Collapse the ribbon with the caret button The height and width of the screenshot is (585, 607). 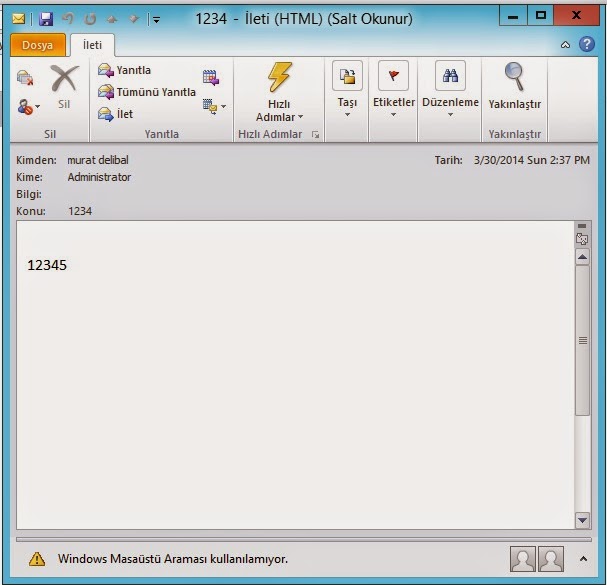click(565, 45)
